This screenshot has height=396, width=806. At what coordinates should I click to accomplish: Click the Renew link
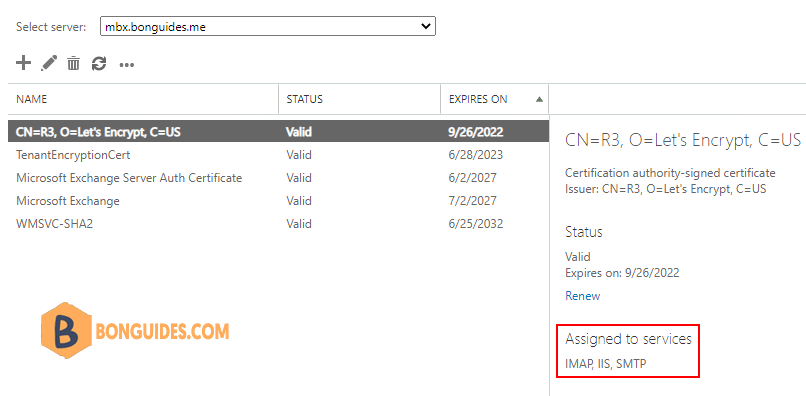click(x=582, y=296)
